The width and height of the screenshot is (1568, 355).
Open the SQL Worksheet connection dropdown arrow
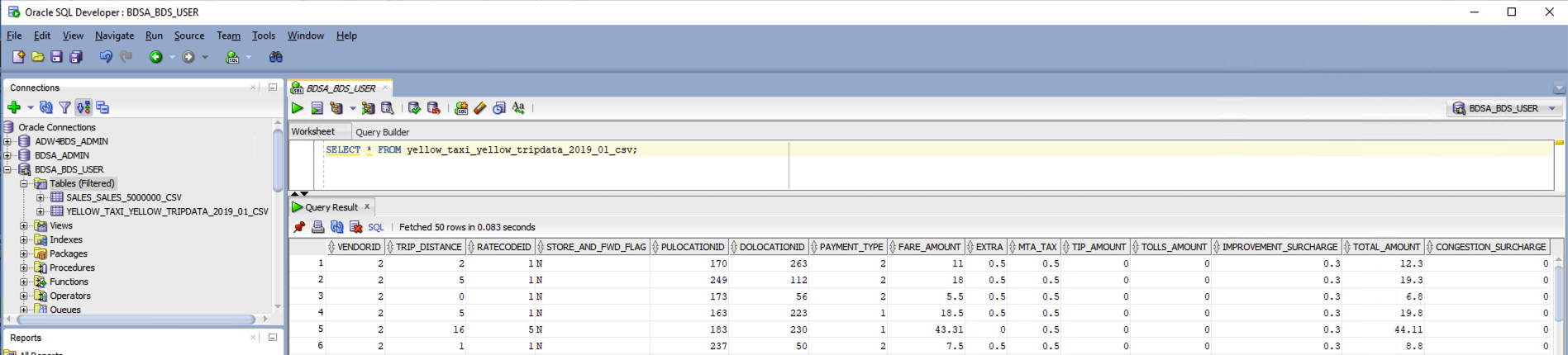248,57
